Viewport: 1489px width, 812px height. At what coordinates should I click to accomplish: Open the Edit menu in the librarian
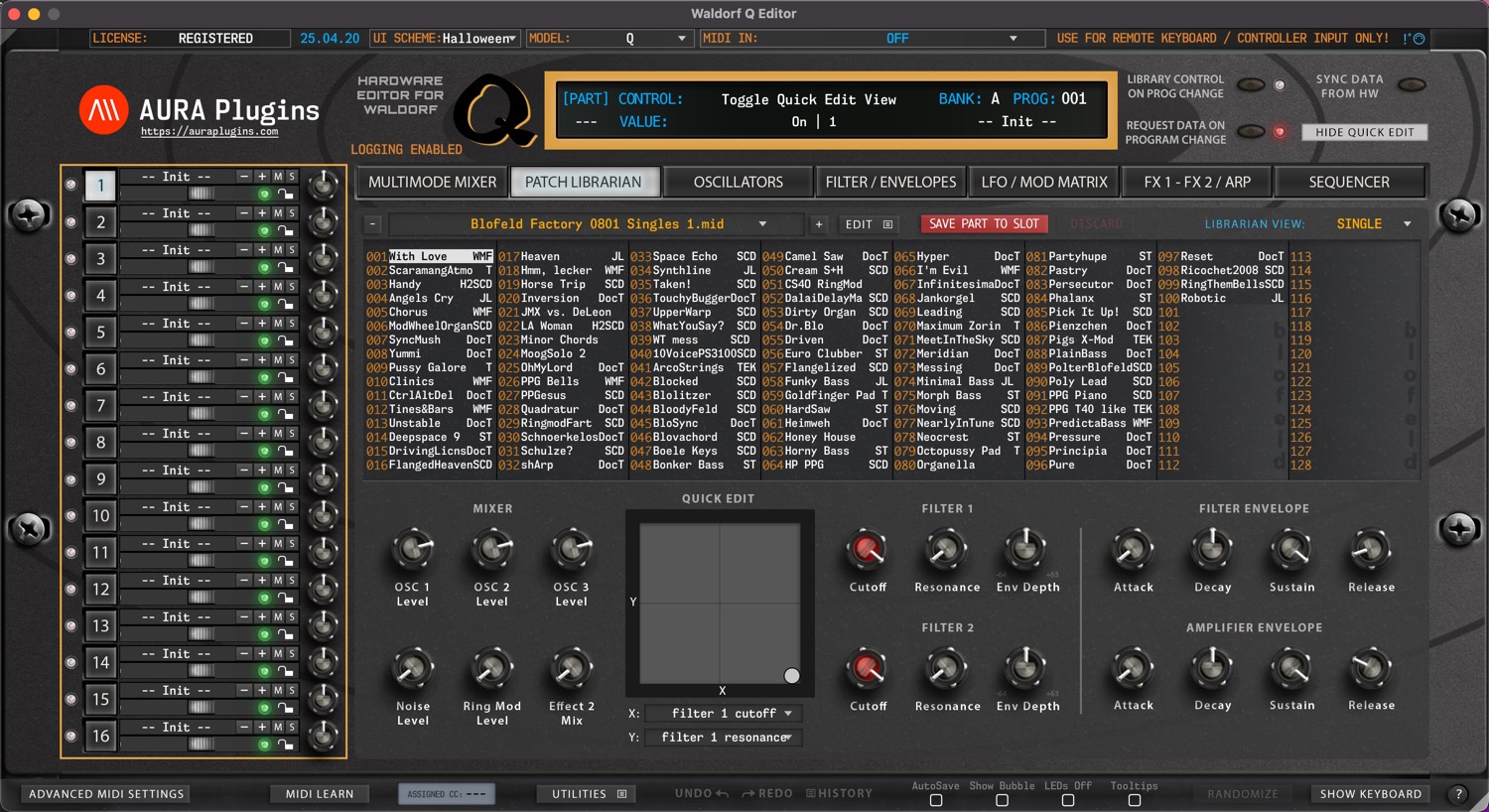(x=870, y=224)
